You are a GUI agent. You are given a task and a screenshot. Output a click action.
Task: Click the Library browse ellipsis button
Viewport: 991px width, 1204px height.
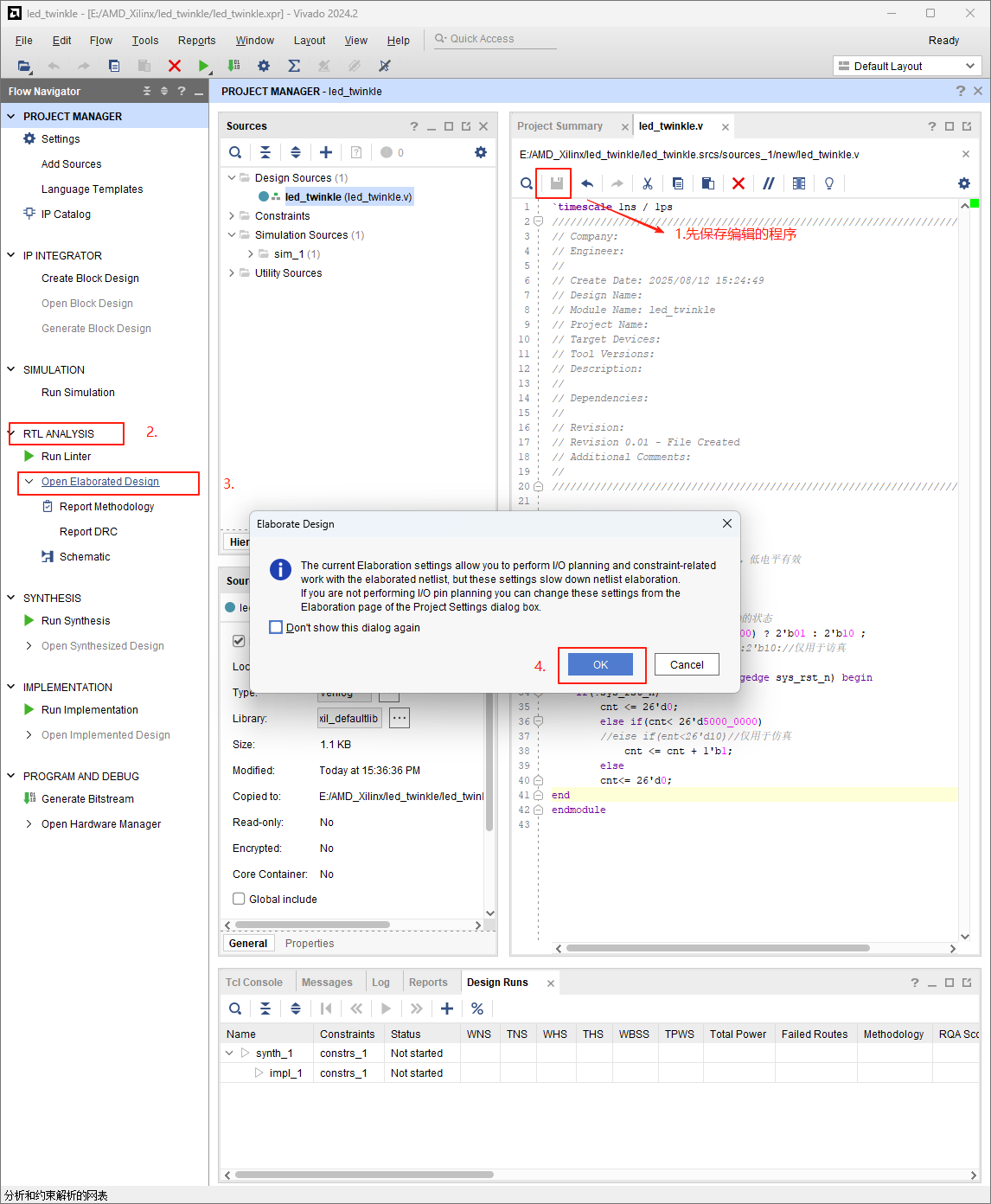point(400,718)
